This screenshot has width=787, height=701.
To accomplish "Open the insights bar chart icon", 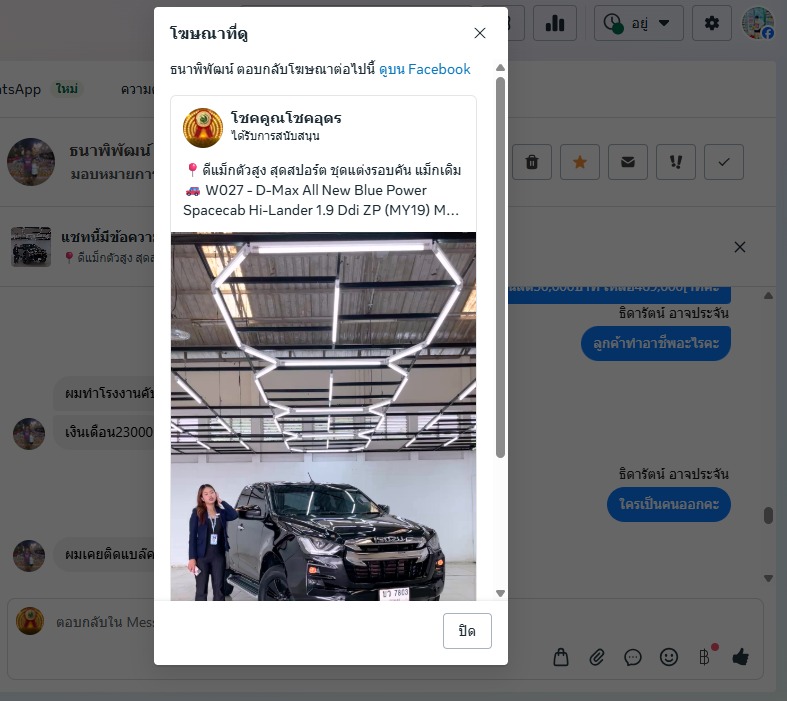I will point(555,23).
